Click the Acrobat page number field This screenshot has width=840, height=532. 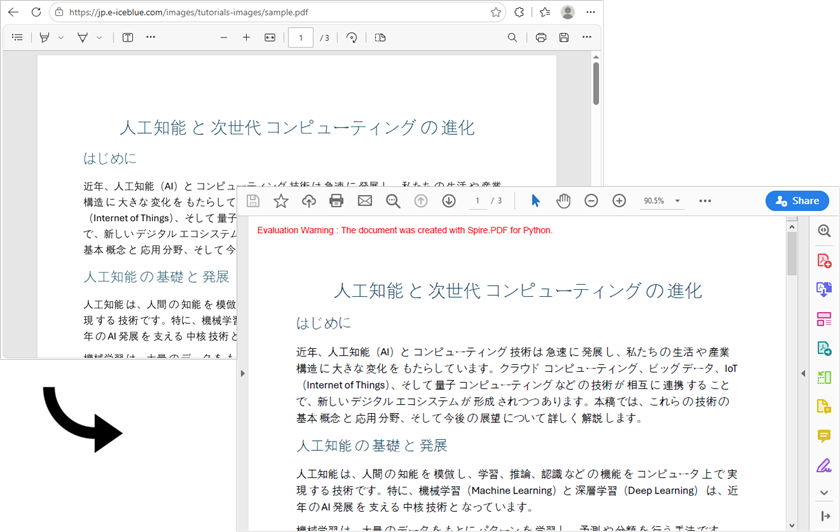coord(477,201)
